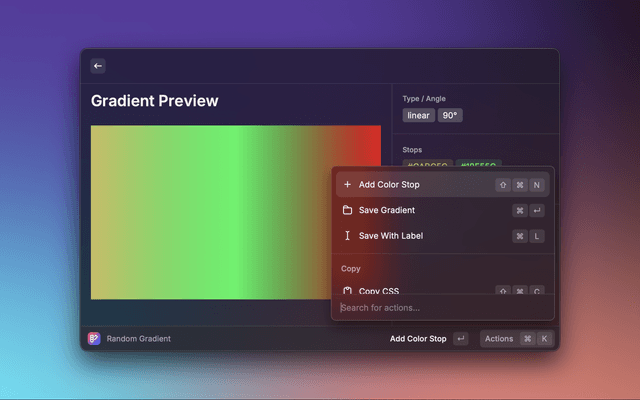Click the linear gradient type tag
The width and height of the screenshot is (640, 400).
pos(418,115)
